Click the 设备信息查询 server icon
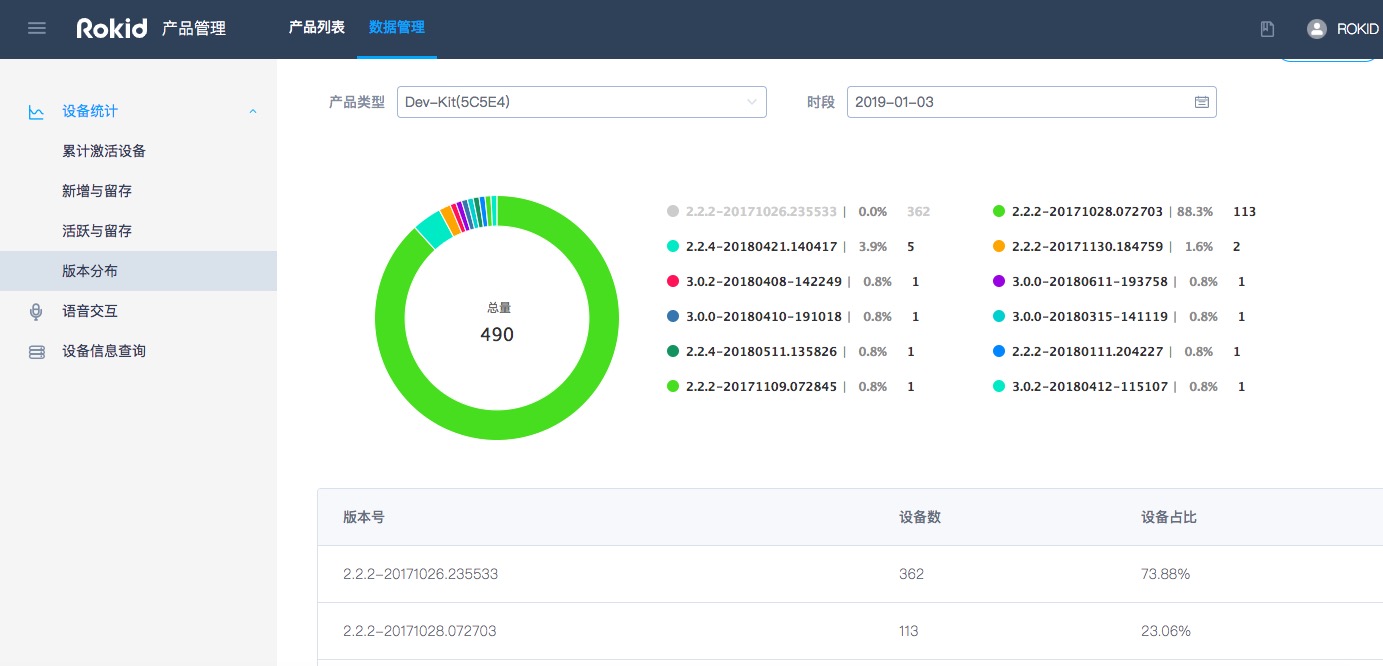 [36, 352]
